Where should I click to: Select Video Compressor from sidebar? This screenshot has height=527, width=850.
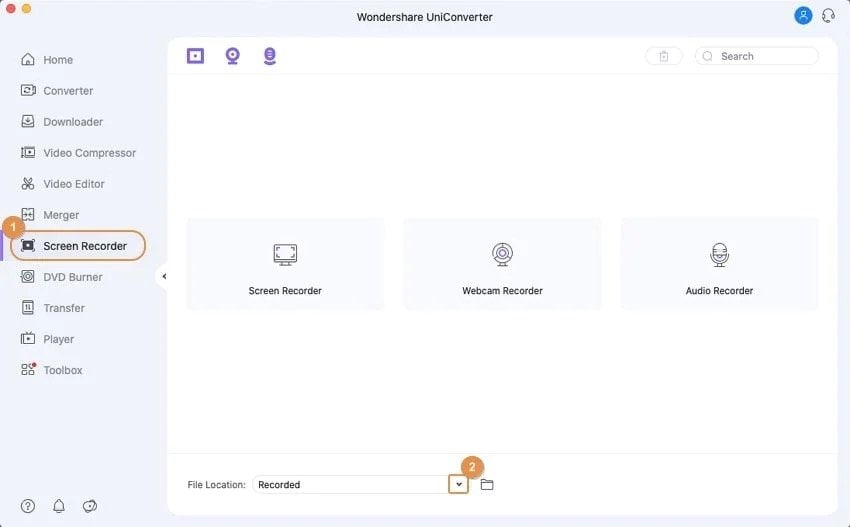78,153
